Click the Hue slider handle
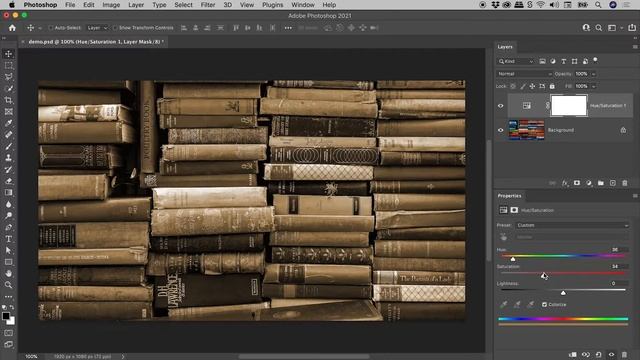The image size is (640, 360). pyautogui.click(x=513, y=259)
